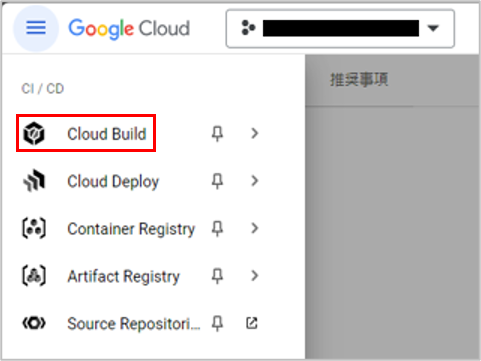
Task: Click the Artifact Registry icon
Action: tap(34, 276)
